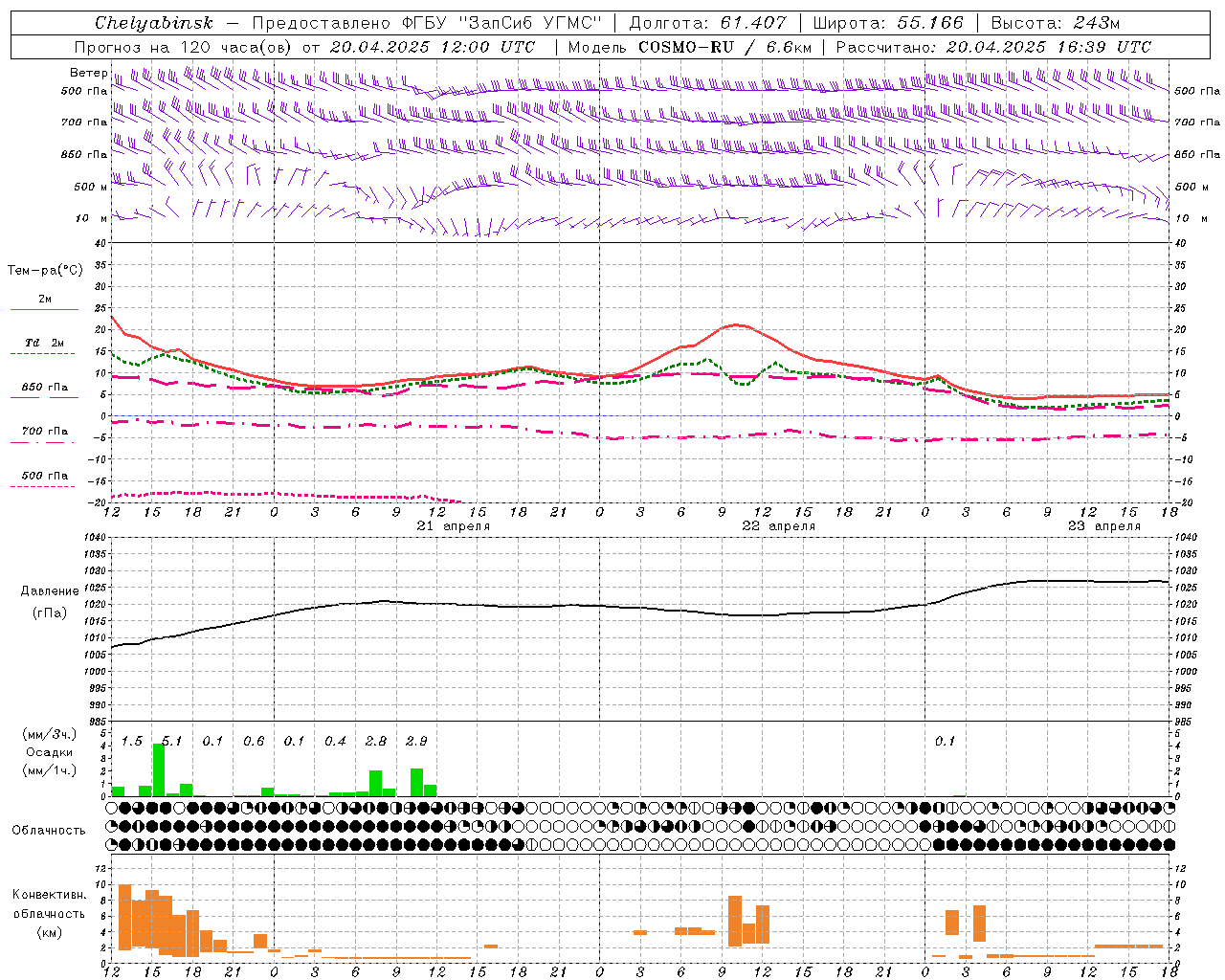Select the "Прогноз на 120 часа(ов)" forecast header

184,47
